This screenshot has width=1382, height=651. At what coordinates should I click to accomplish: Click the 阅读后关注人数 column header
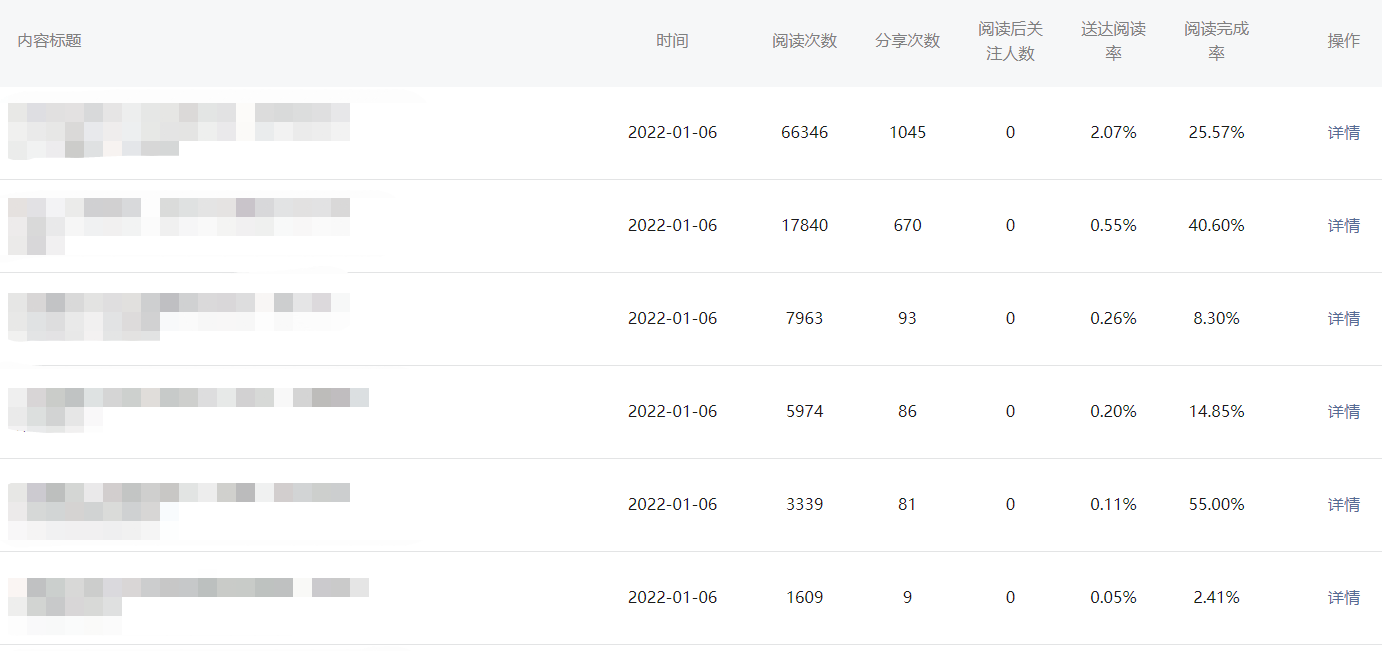[x=1010, y=41]
